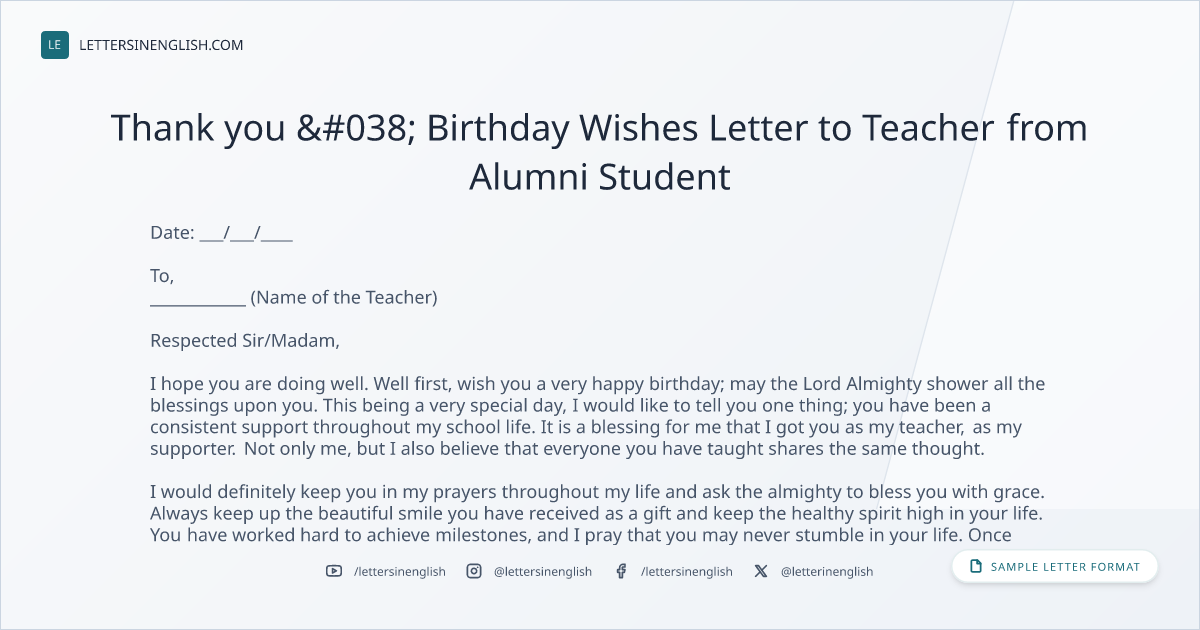
Task: Click the YouTube icon in footer
Action: tap(334, 571)
